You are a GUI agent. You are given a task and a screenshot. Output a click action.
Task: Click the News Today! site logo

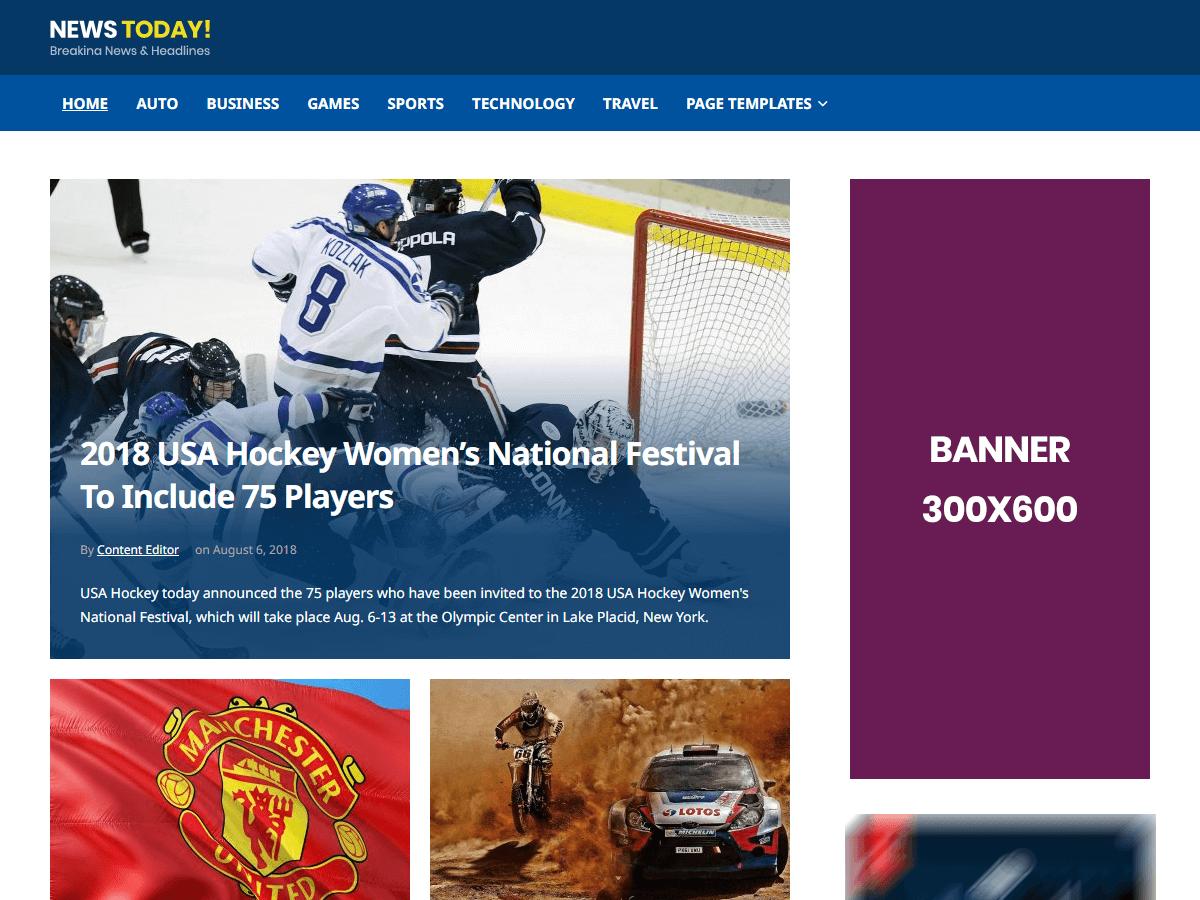pyautogui.click(x=130, y=29)
